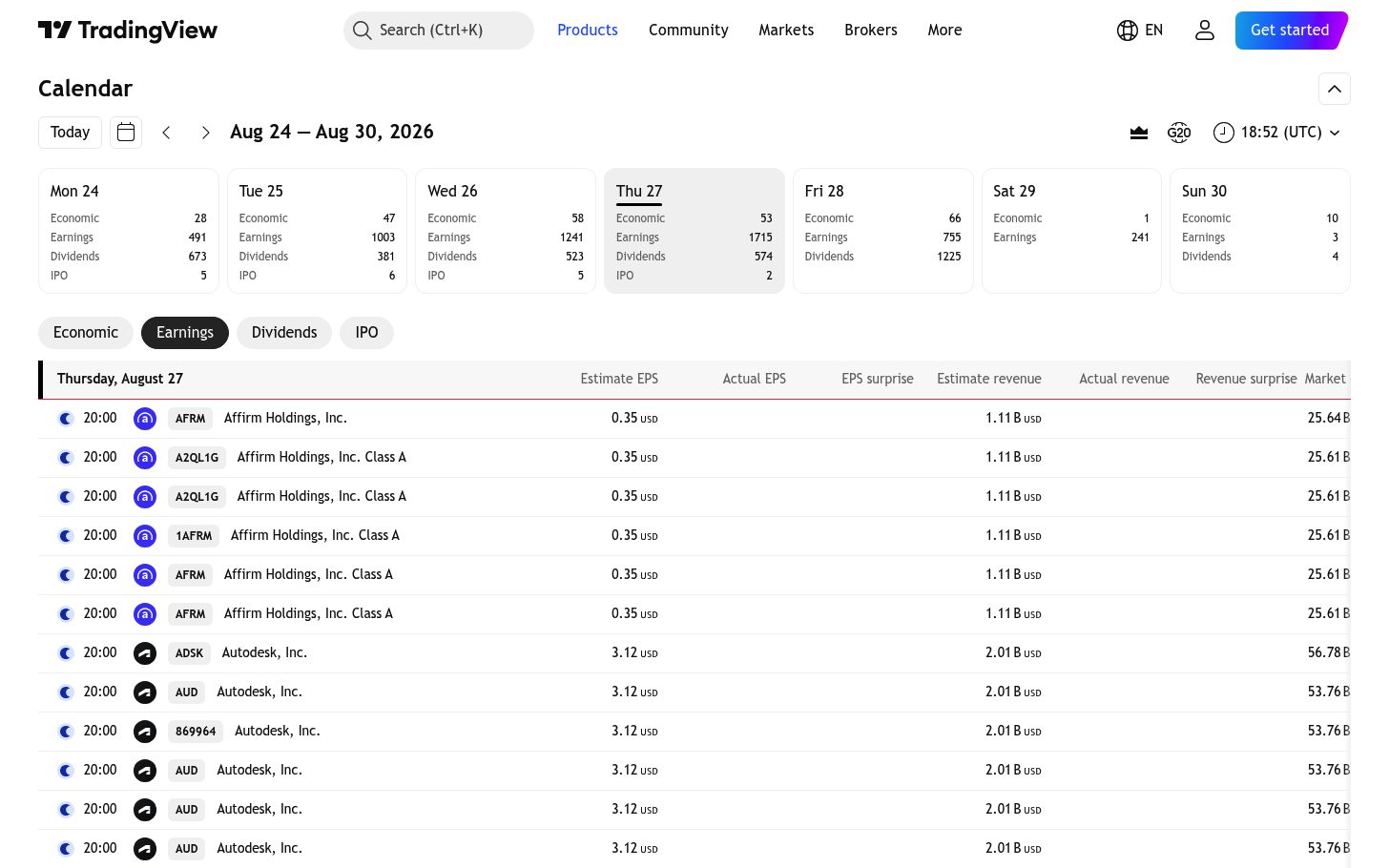1389x868 pixels.
Task: Focus the Search (Ctrl+K) field
Action: coord(439,31)
